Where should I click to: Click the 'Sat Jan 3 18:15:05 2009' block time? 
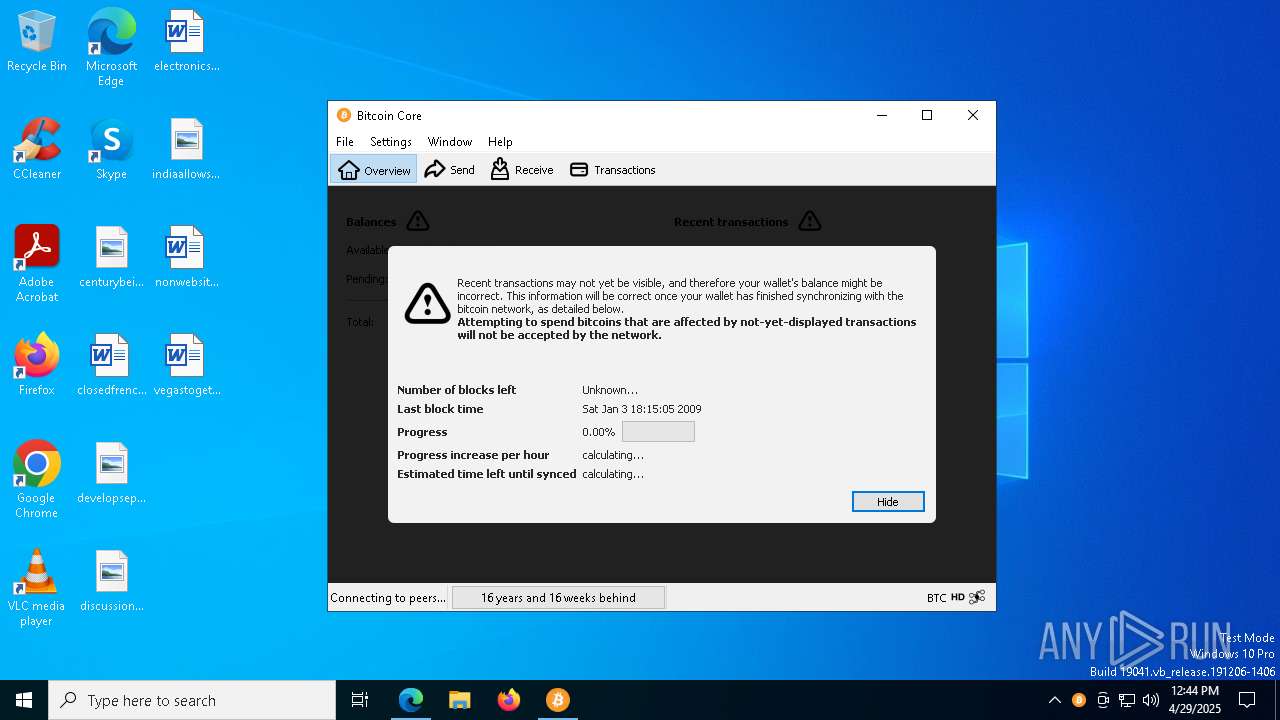pos(642,409)
